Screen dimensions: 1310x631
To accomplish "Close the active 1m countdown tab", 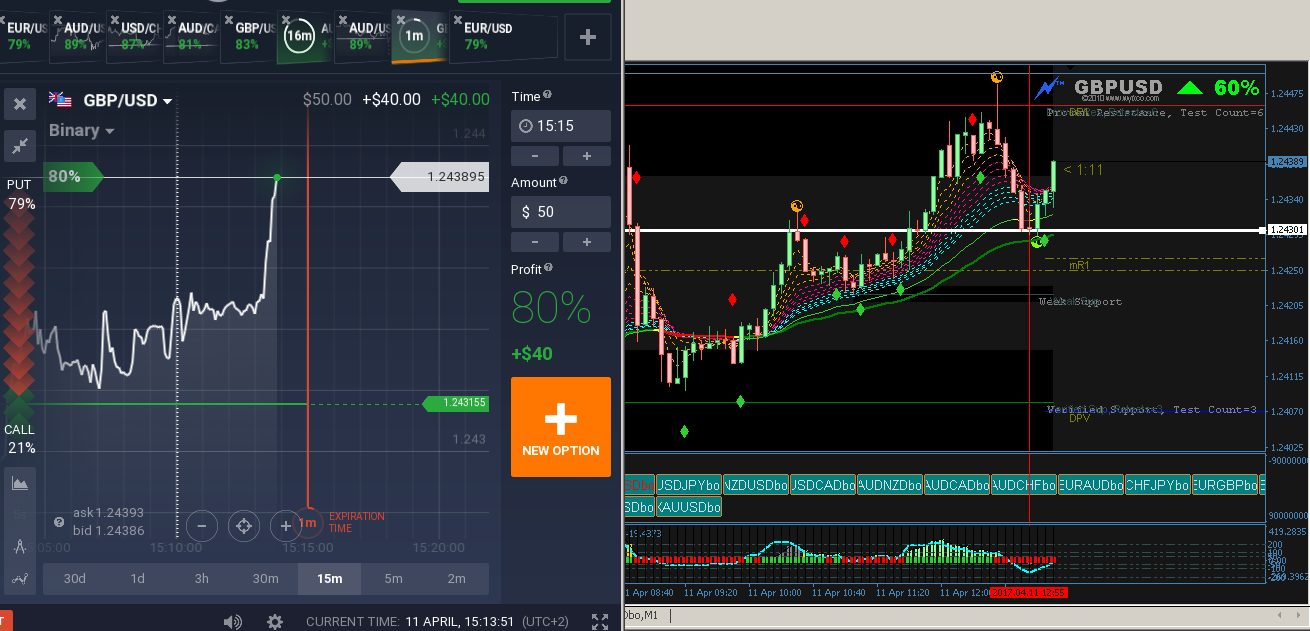I will tap(400, 19).
